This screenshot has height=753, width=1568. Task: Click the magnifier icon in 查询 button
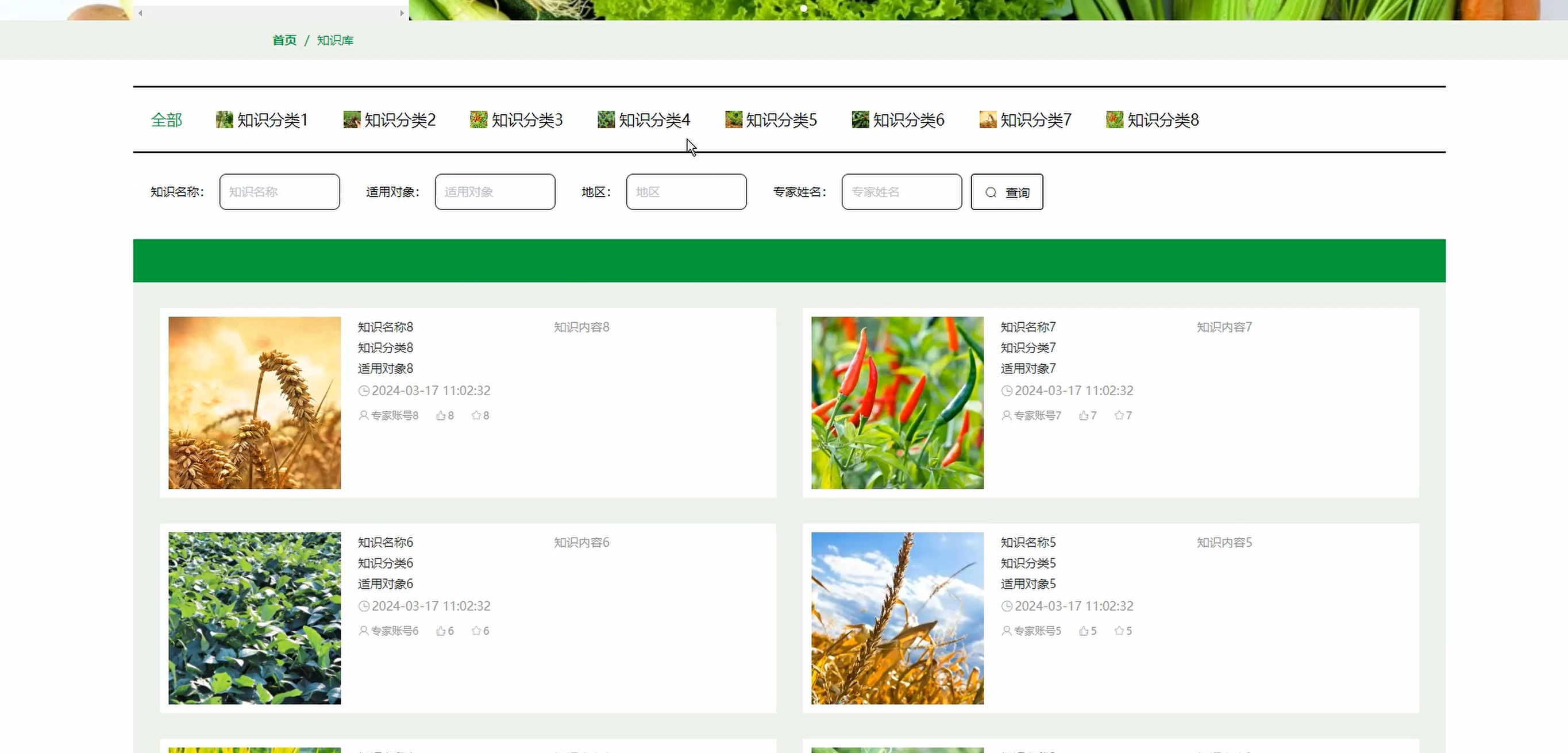click(x=991, y=192)
